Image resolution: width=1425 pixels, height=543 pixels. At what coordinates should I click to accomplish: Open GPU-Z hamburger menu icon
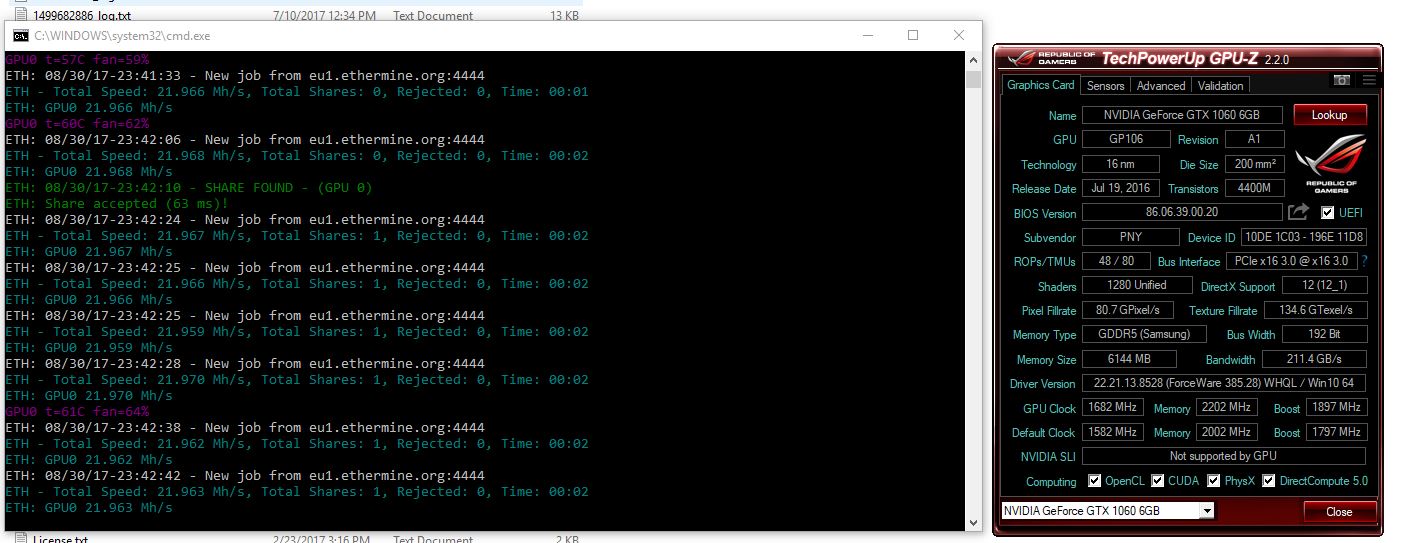[x=1369, y=80]
